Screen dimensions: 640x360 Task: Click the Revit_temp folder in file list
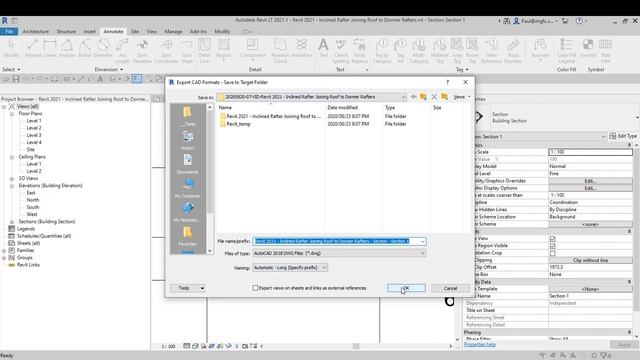[x=238, y=124]
